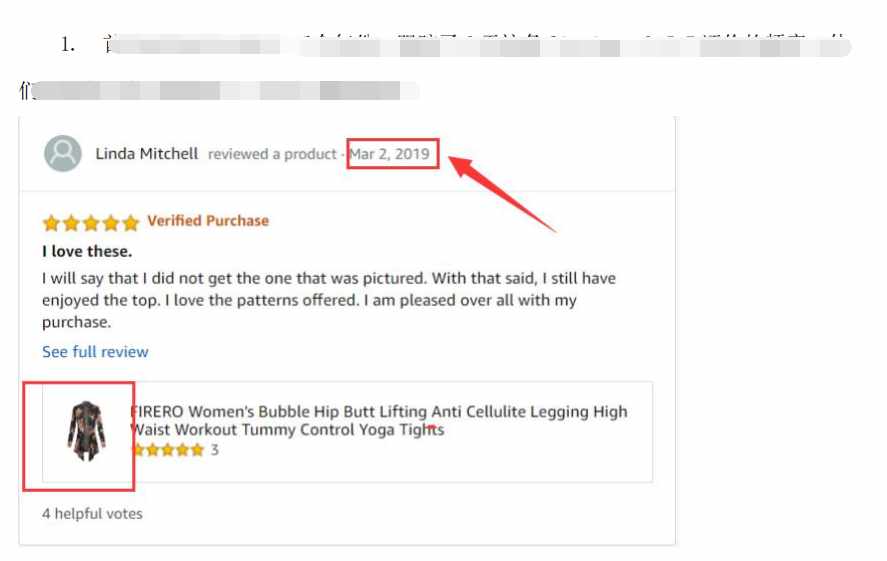Open FIRERO Women's Bubble Hip product title
The width and height of the screenshot is (887, 561).
tap(379, 420)
